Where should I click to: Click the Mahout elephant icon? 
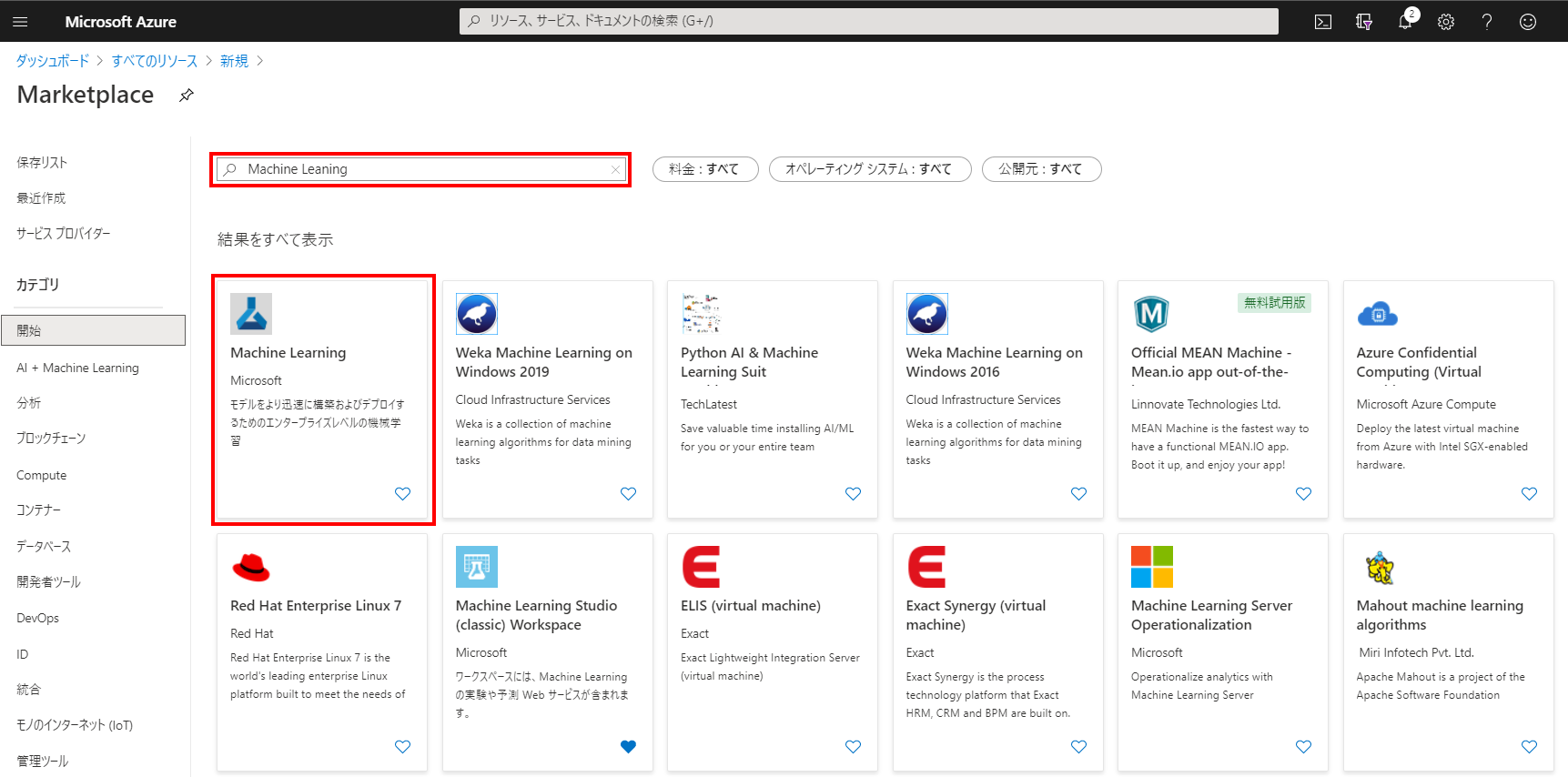(x=1380, y=567)
